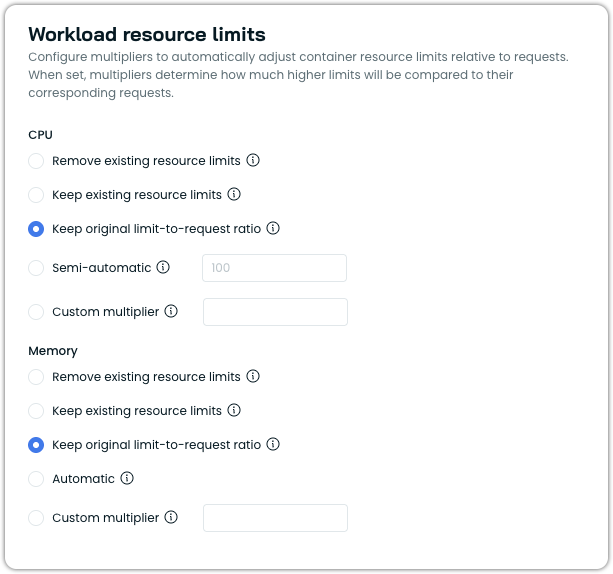Click info icon beside Memory Keep existing resource limits
Image resolution: width=613 pixels, height=574 pixels.
[x=234, y=411]
